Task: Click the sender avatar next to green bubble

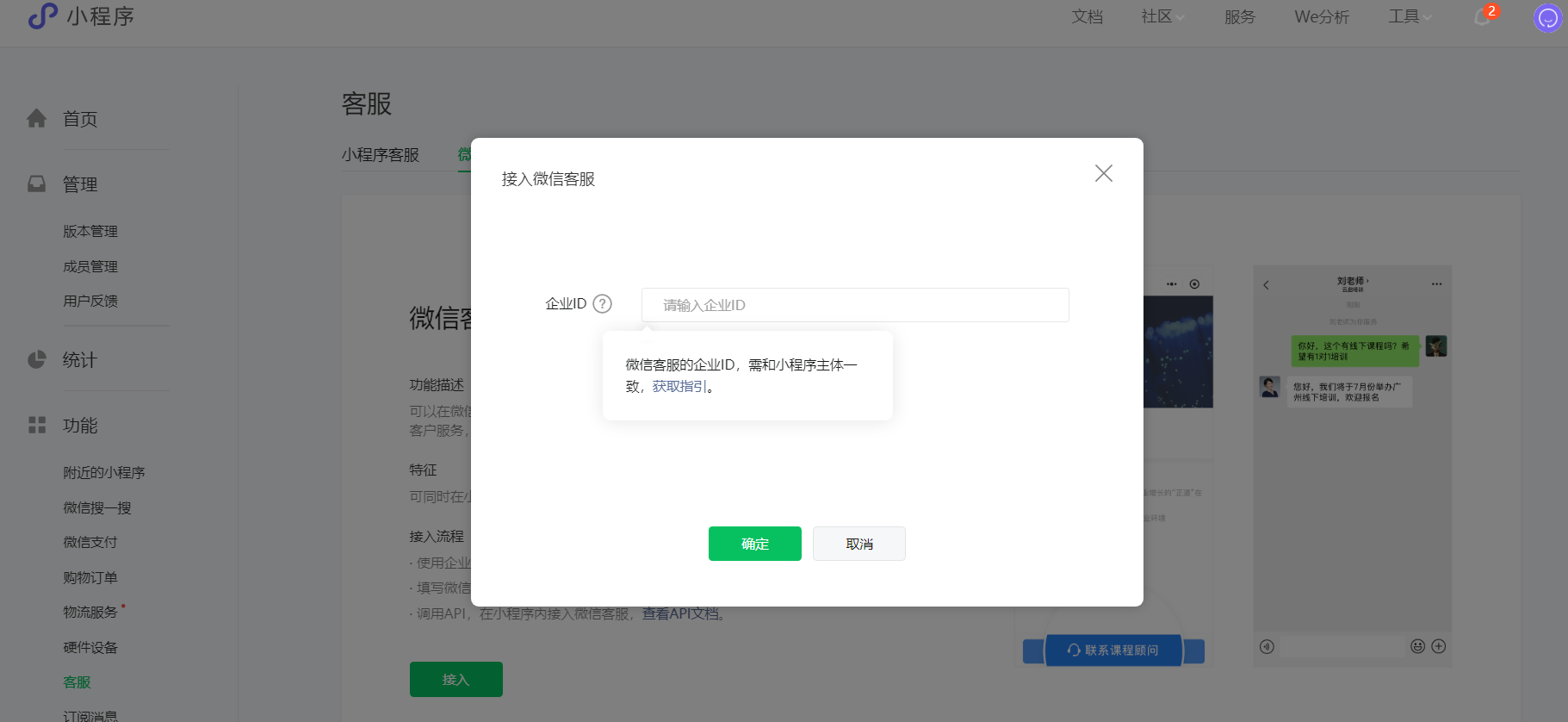Action: click(1436, 346)
